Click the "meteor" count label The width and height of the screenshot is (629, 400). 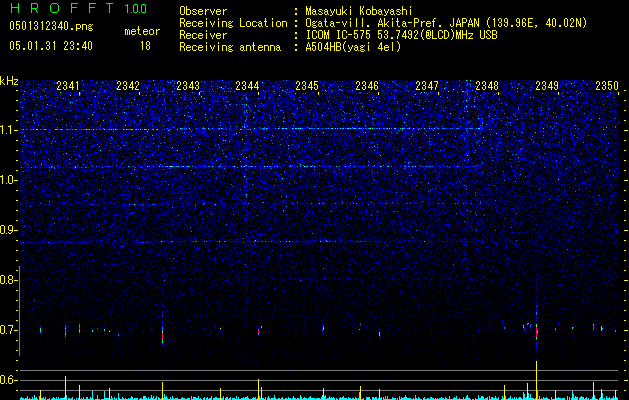click(142, 31)
